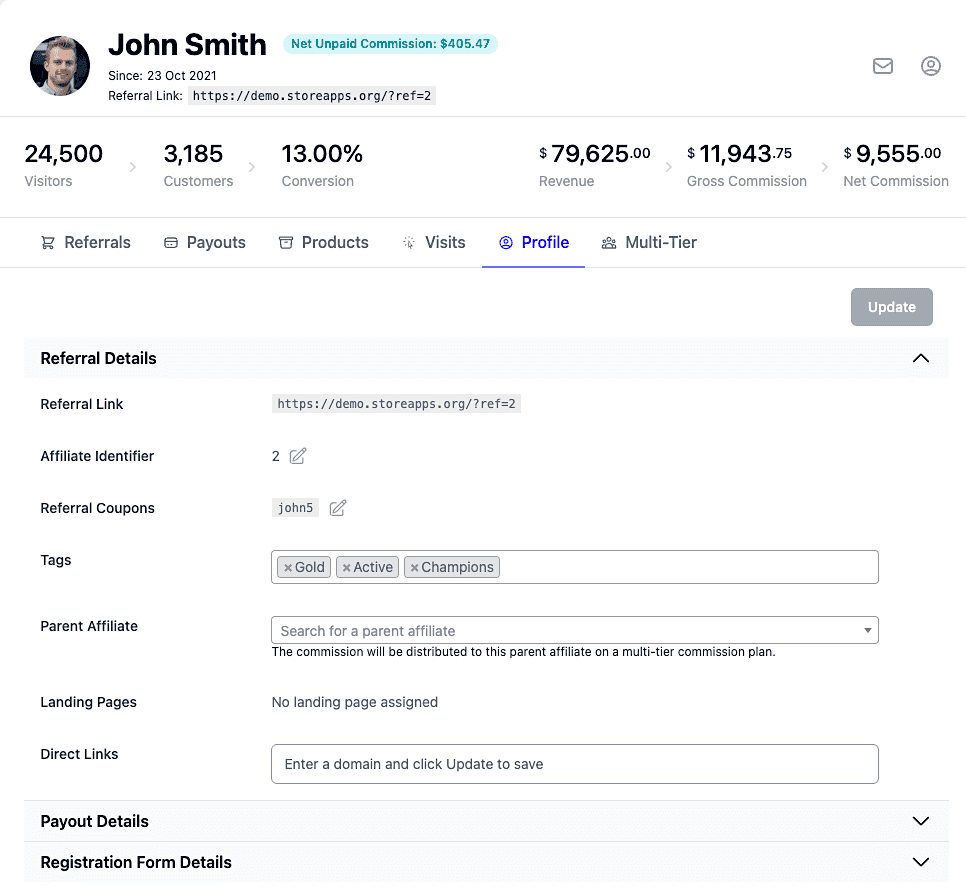Click the Update button

tap(891, 307)
